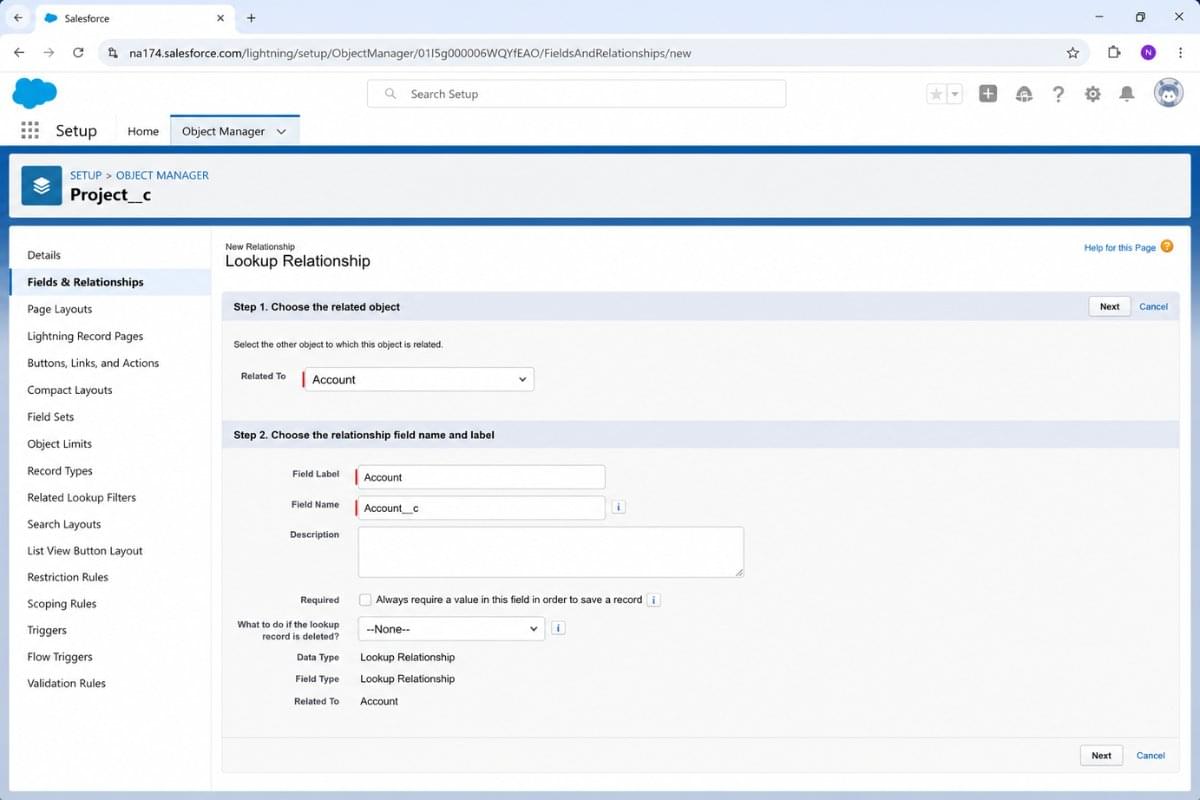Click the bottom Next button
1200x800 pixels.
tap(1101, 755)
